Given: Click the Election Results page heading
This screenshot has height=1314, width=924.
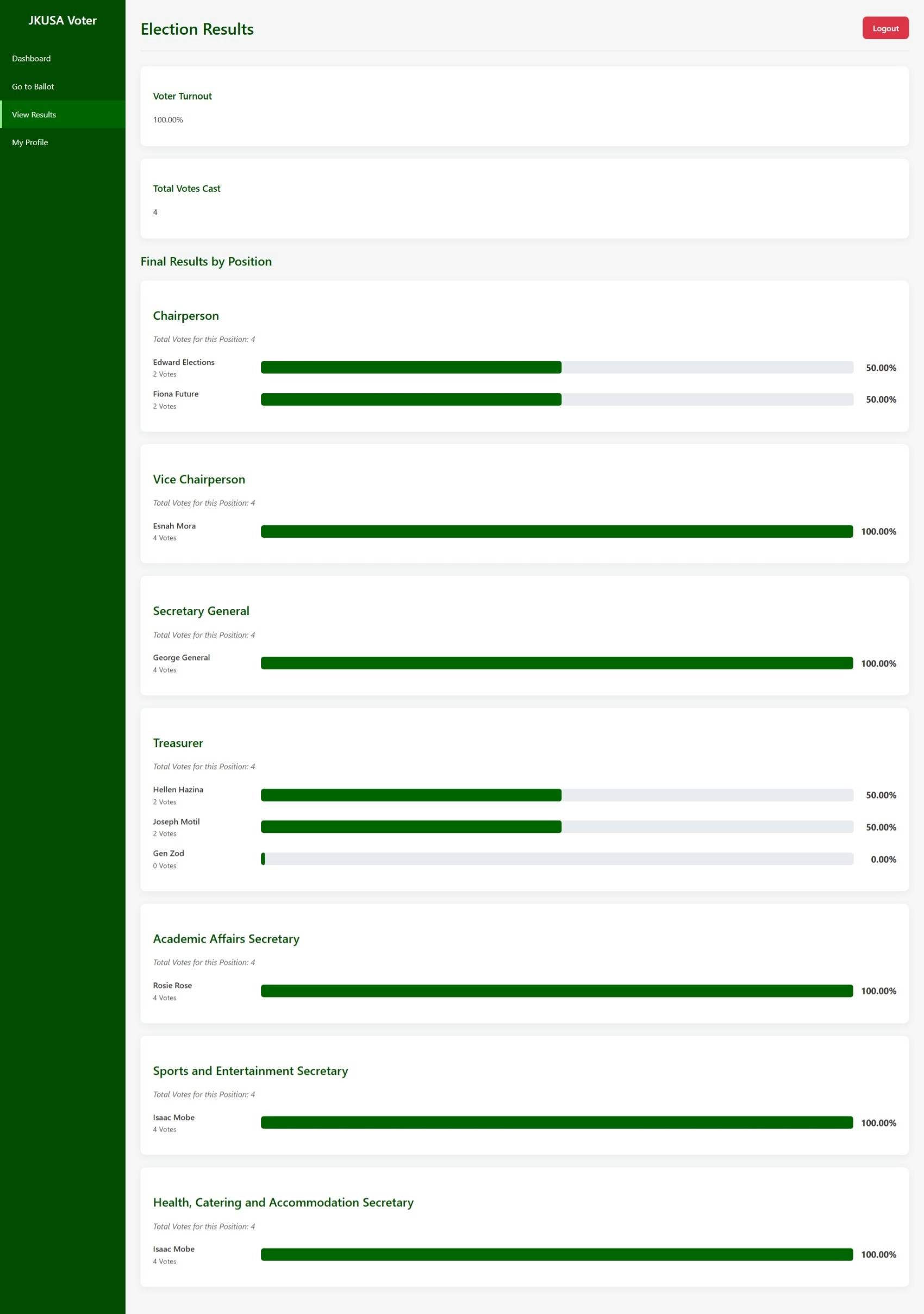Looking at the screenshot, I should tap(197, 29).
